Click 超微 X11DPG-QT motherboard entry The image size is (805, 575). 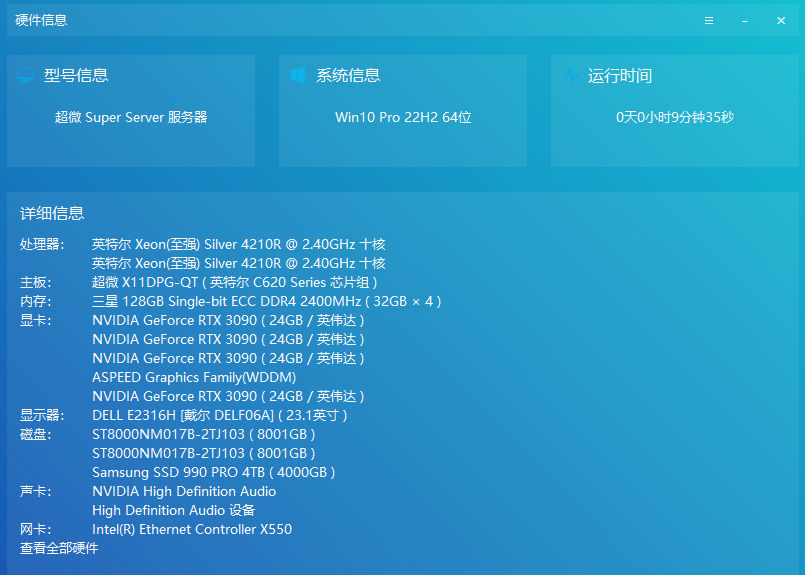point(235,282)
